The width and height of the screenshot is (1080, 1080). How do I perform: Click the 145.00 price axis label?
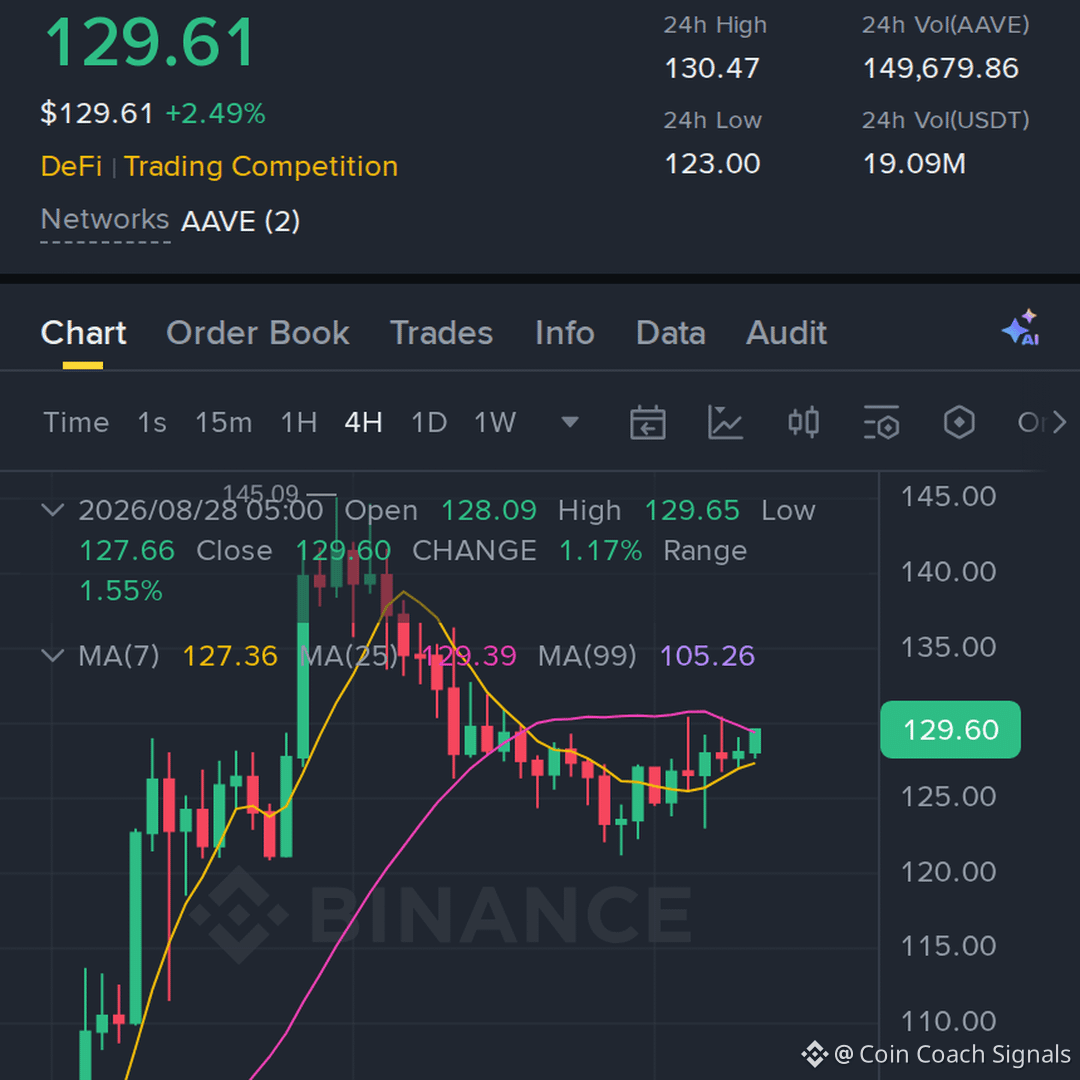coord(948,497)
